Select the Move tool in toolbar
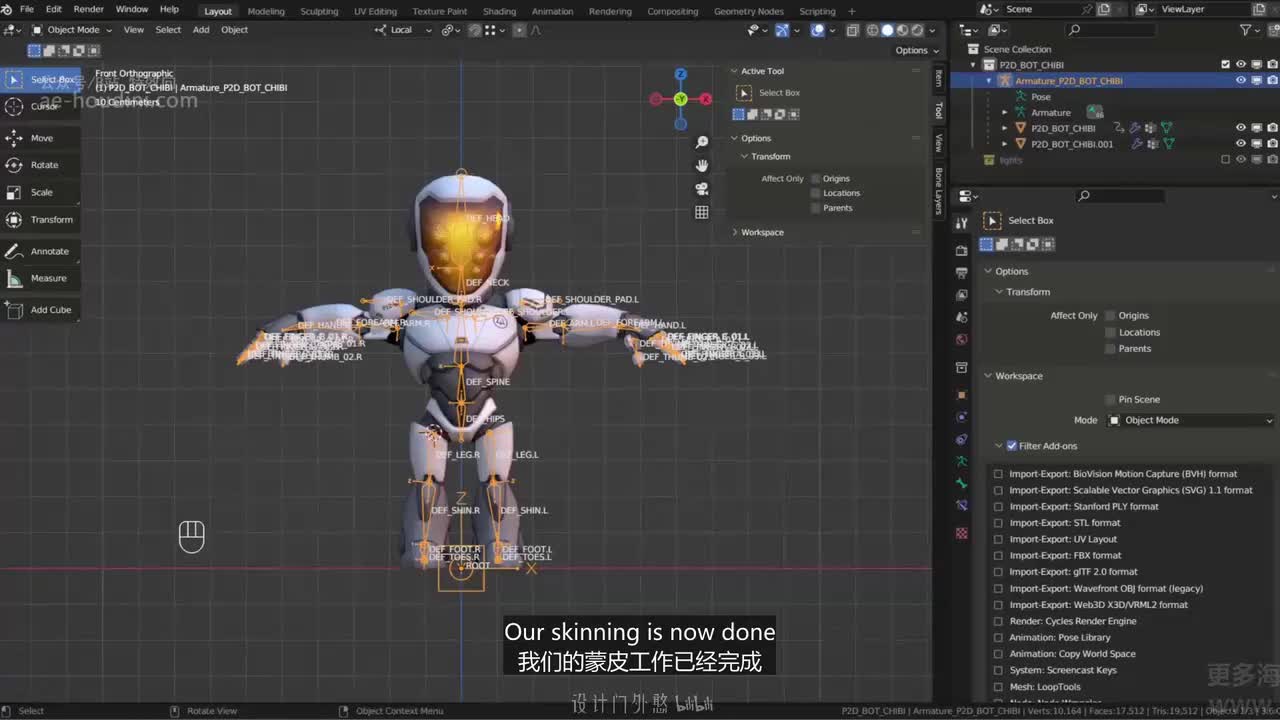This screenshot has height=720, width=1280. pos(40,138)
